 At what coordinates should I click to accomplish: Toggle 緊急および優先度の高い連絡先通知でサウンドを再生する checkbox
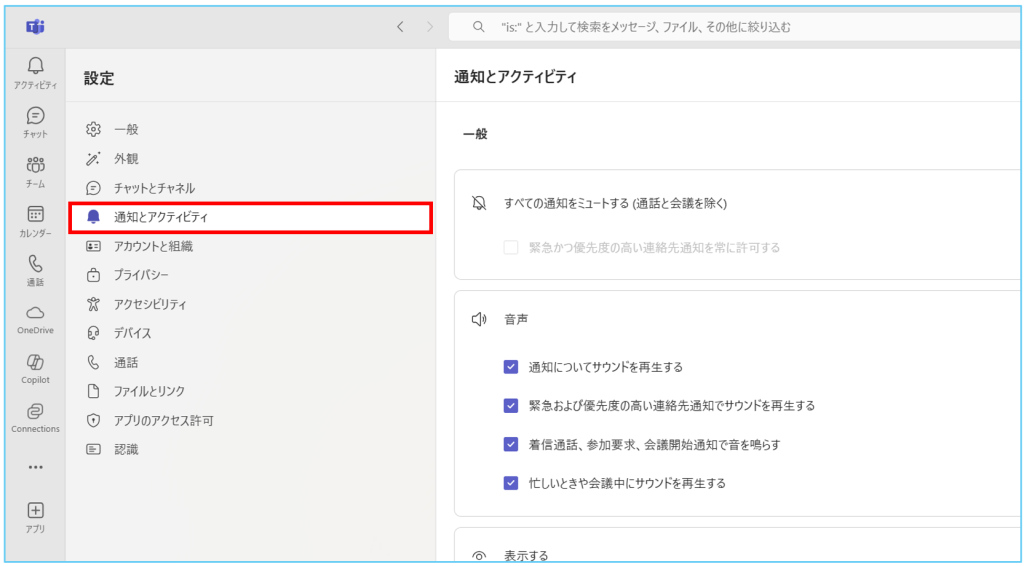click(510, 406)
